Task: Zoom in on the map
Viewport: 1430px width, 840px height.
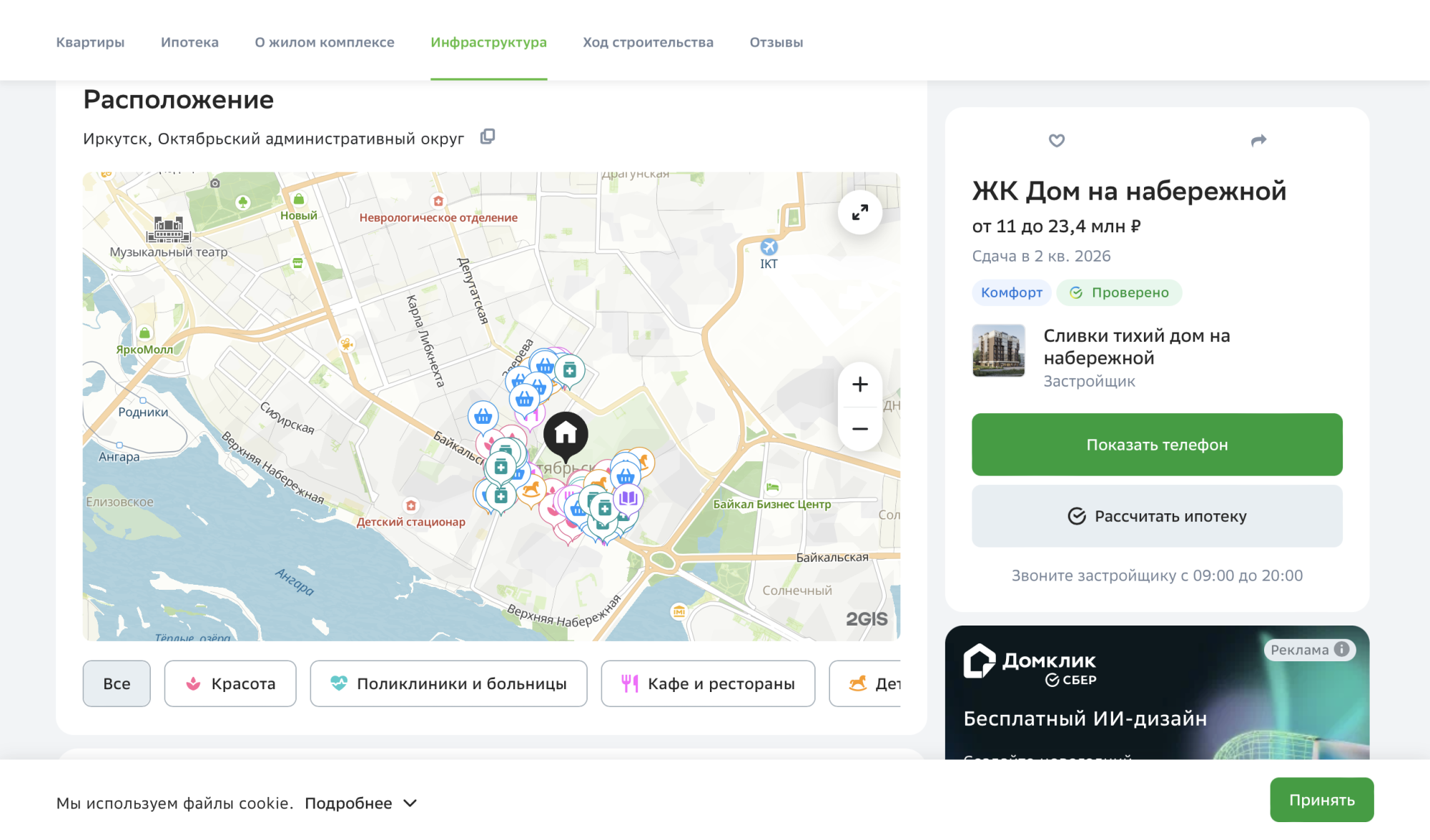Action: (x=859, y=385)
